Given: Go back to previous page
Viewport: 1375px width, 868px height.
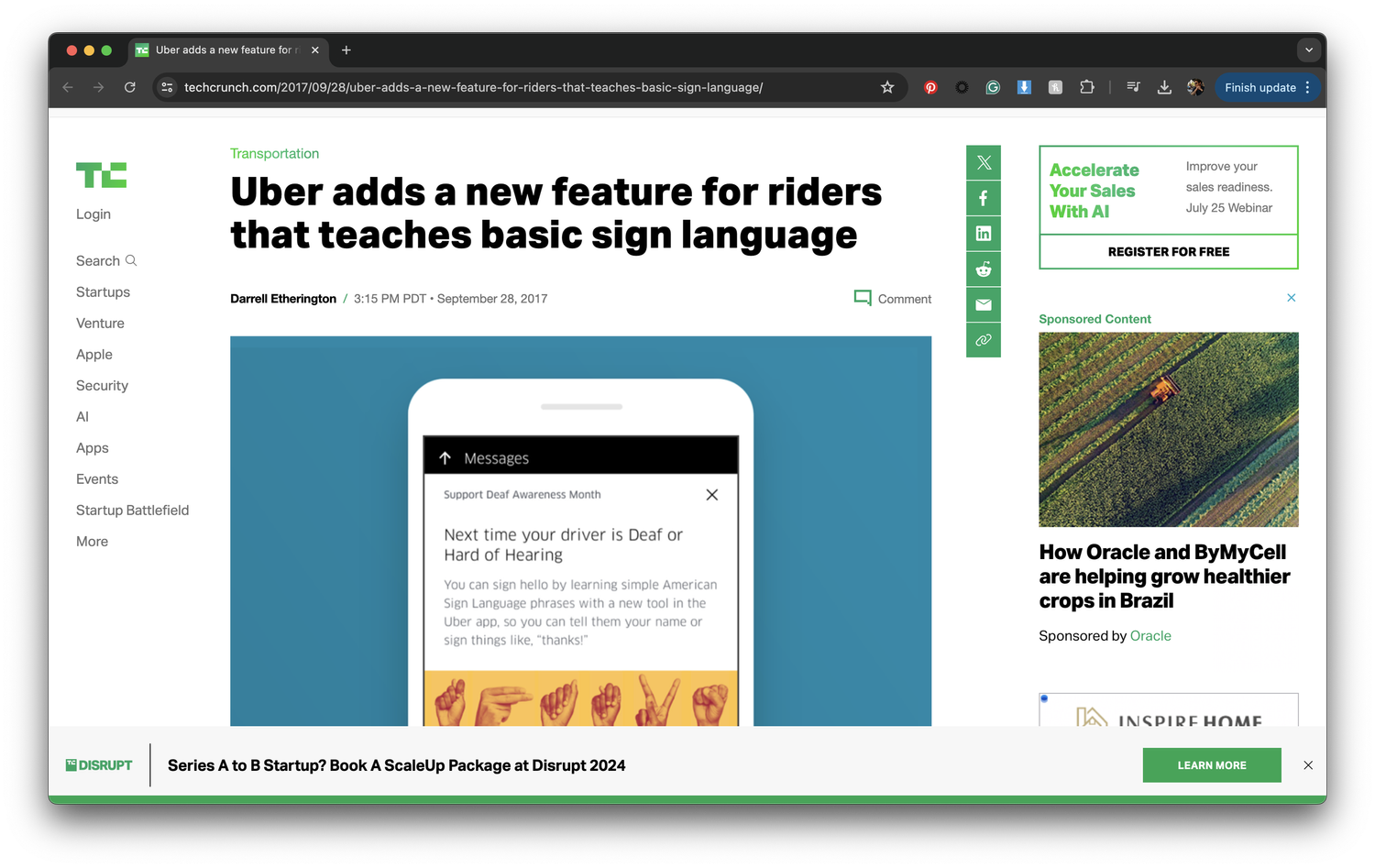Looking at the screenshot, I should [68, 87].
